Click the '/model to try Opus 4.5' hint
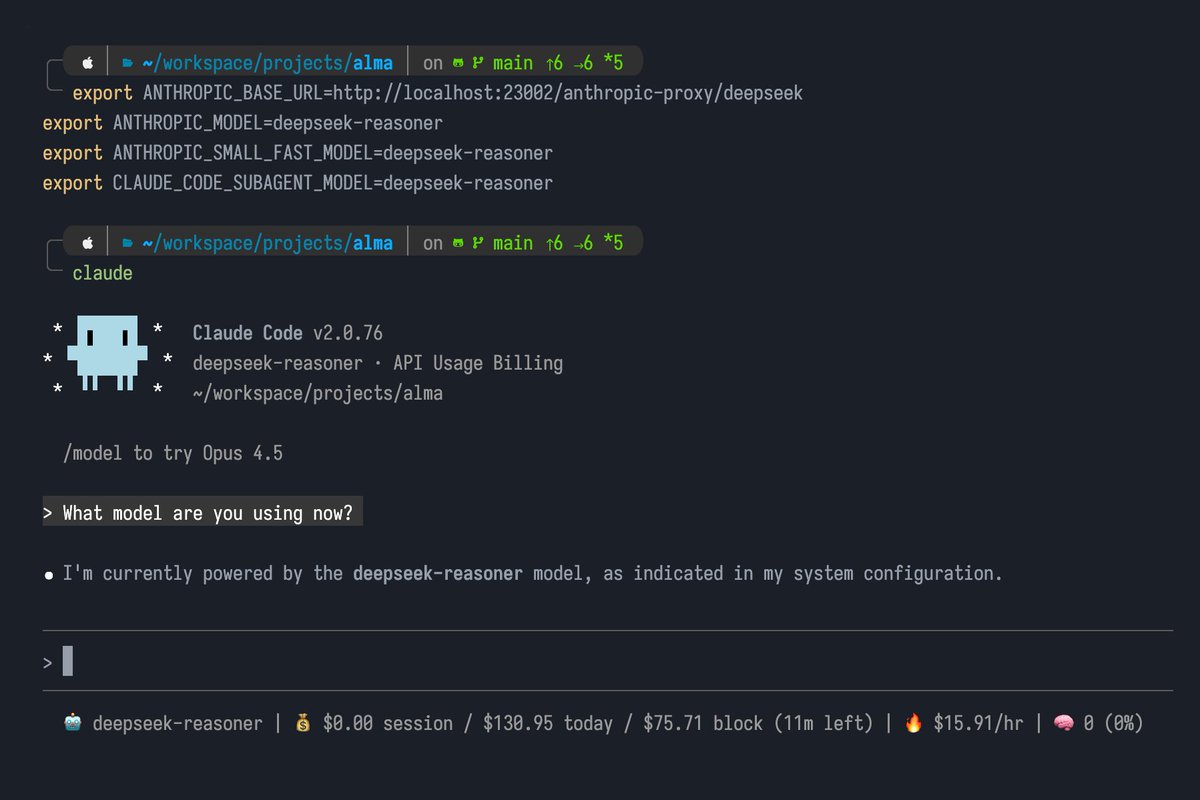The height and width of the screenshot is (800, 1200). (x=172, y=453)
